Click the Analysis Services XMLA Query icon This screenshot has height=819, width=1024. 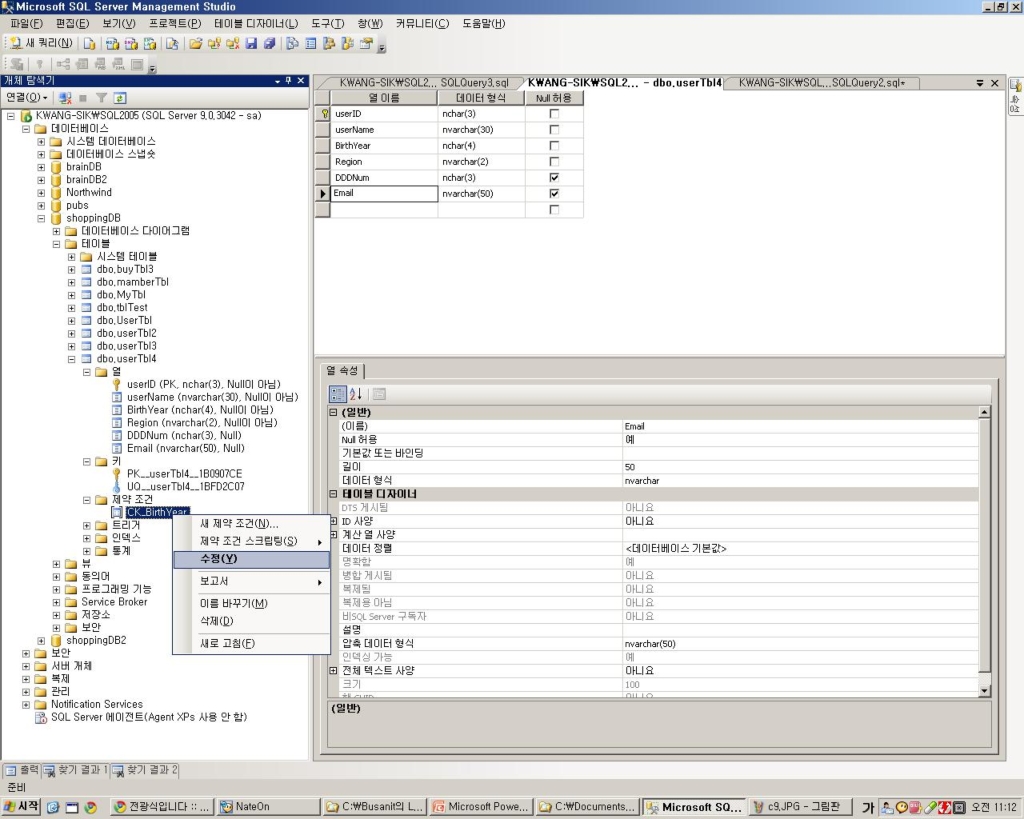(150, 44)
